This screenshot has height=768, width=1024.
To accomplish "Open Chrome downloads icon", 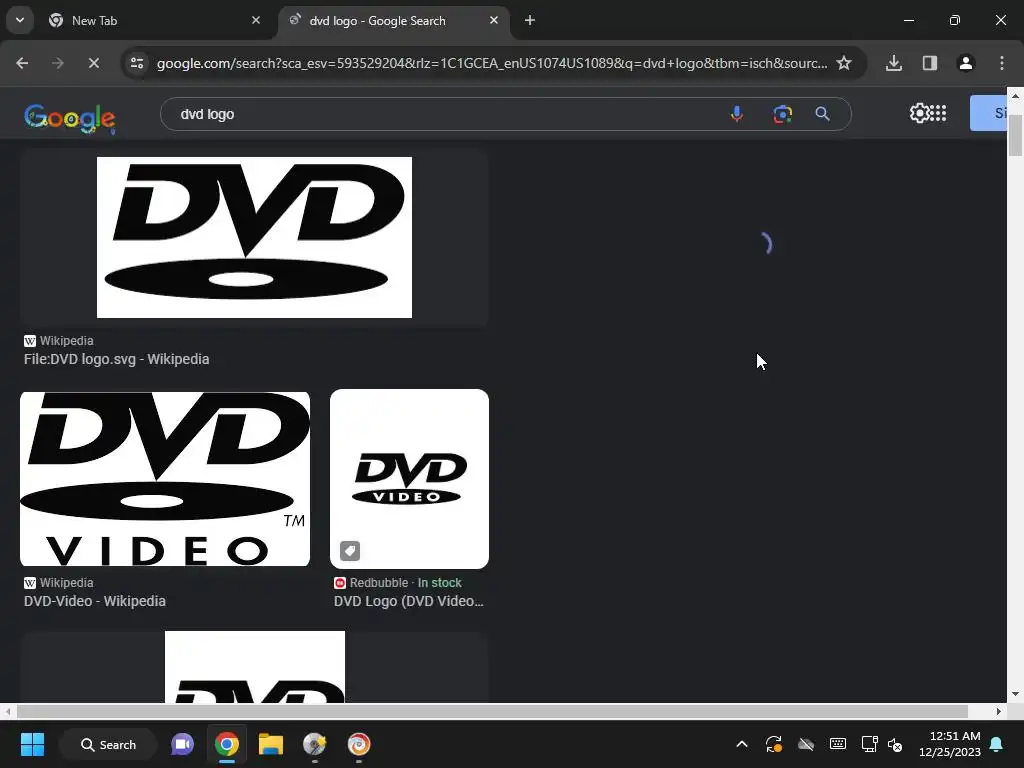I will tap(894, 63).
